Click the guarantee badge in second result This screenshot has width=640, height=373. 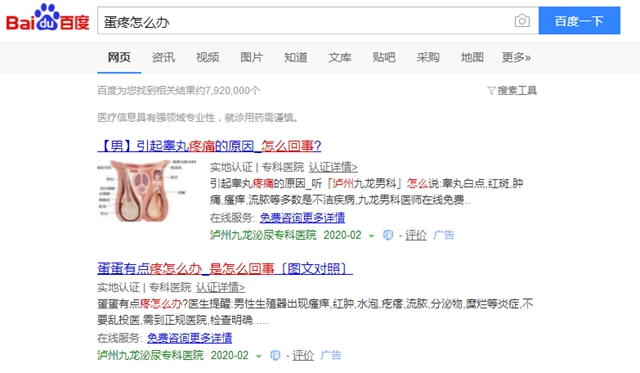[x=276, y=355]
